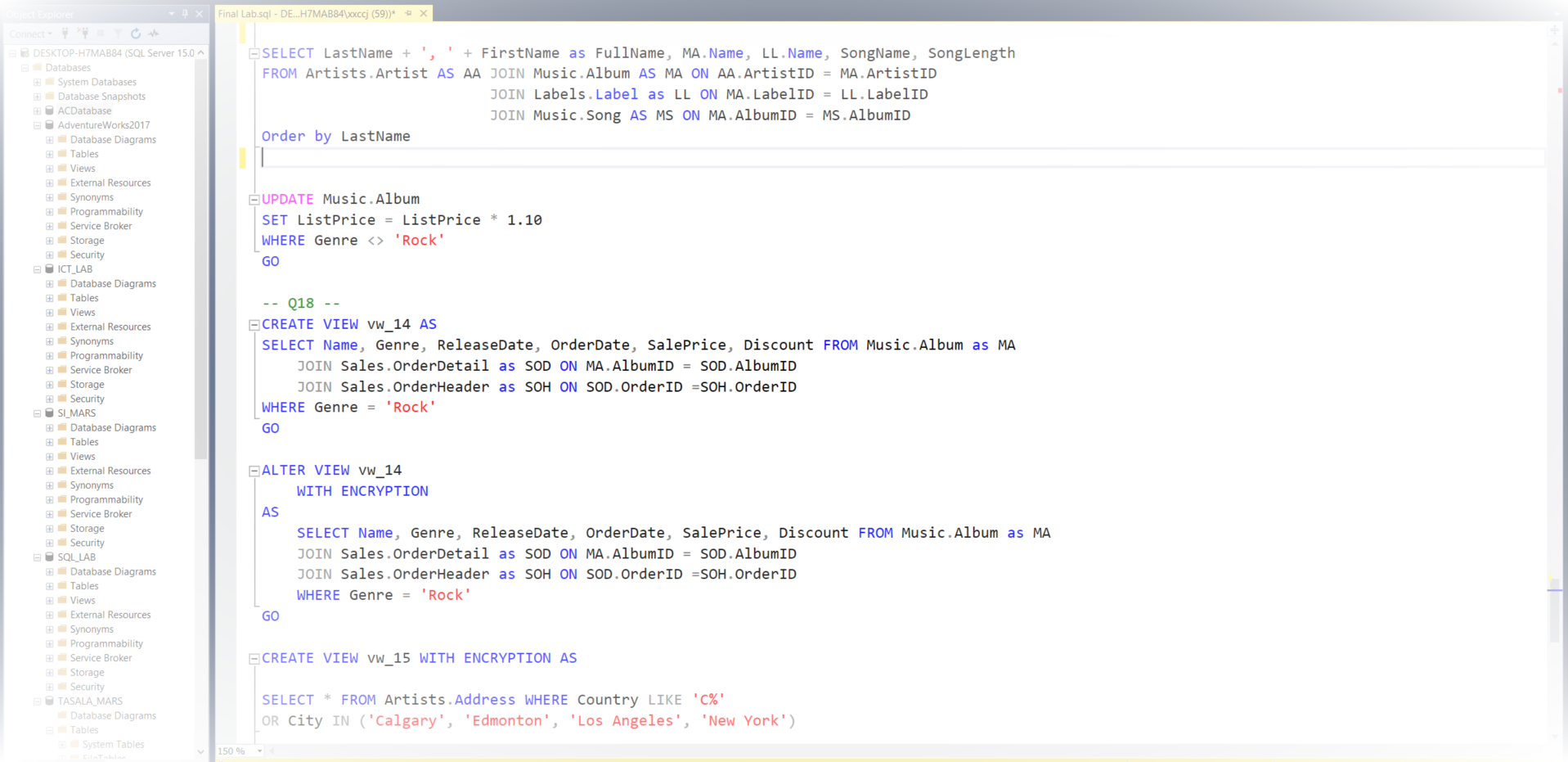Select Programmability under AdventureWorks2017
This screenshot has width=1568, height=762.
[x=106, y=212]
